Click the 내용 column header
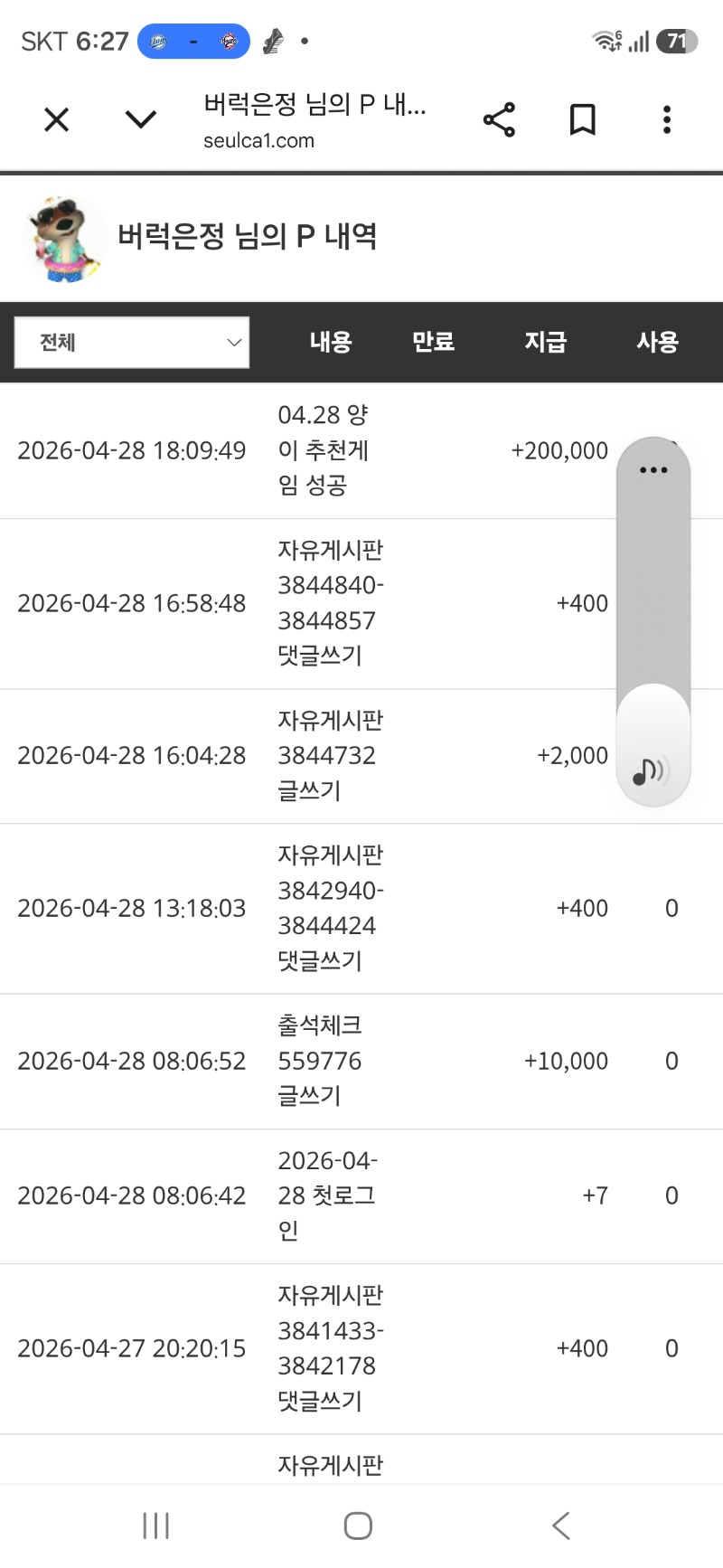Screen dimensions: 723x1568 point(330,342)
